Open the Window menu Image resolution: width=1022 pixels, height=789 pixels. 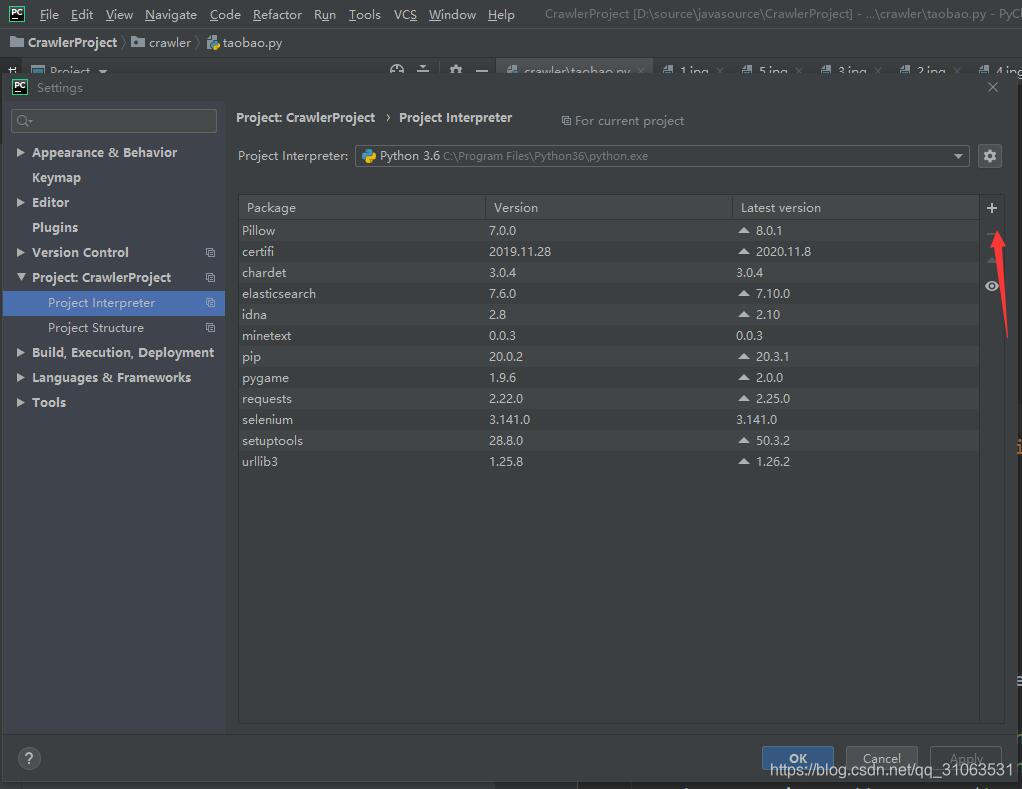tap(452, 14)
